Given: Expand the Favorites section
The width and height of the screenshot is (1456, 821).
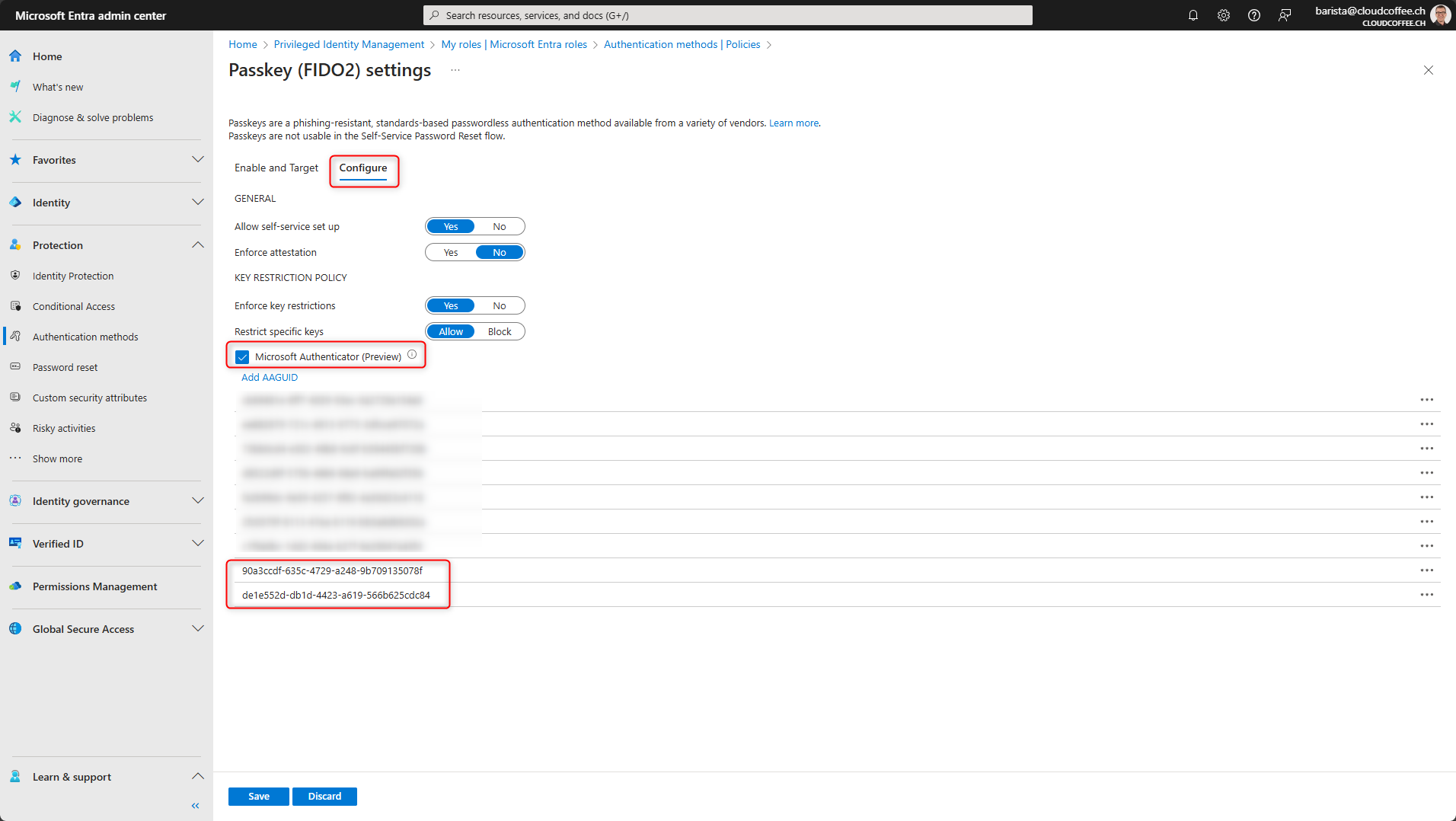Looking at the screenshot, I should pos(198,160).
